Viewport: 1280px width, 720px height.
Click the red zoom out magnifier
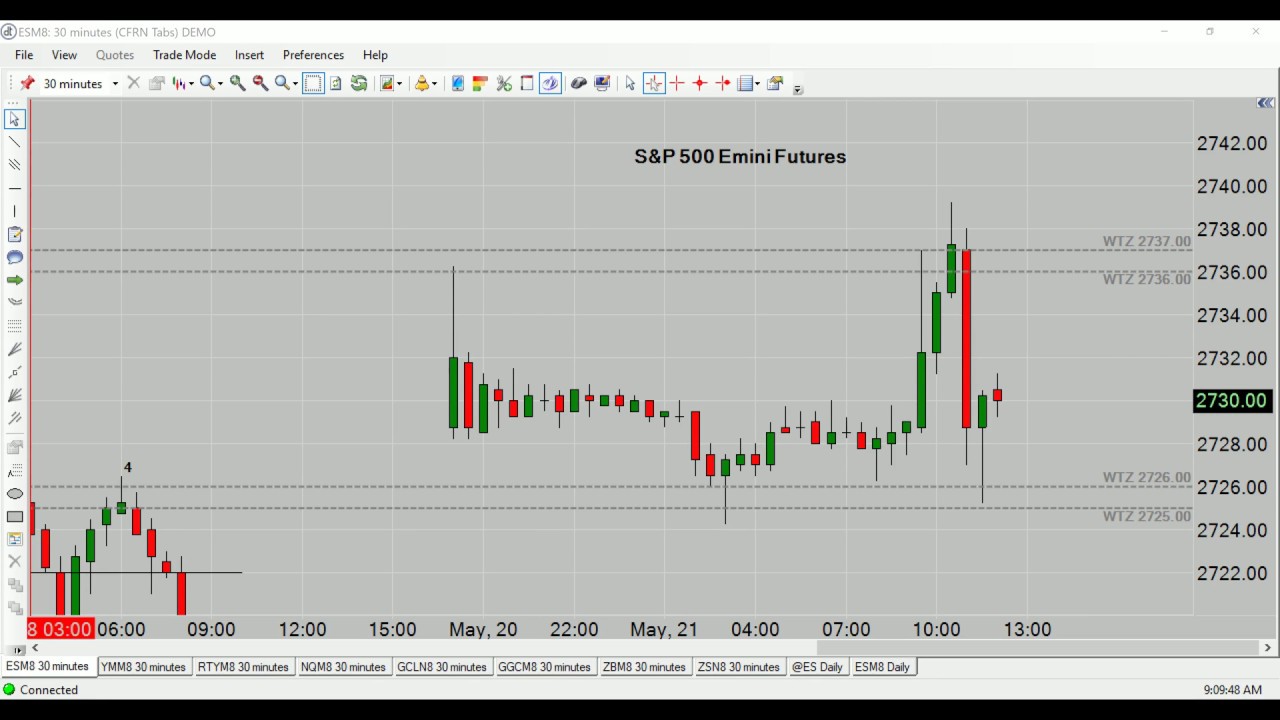(x=260, y=84)
